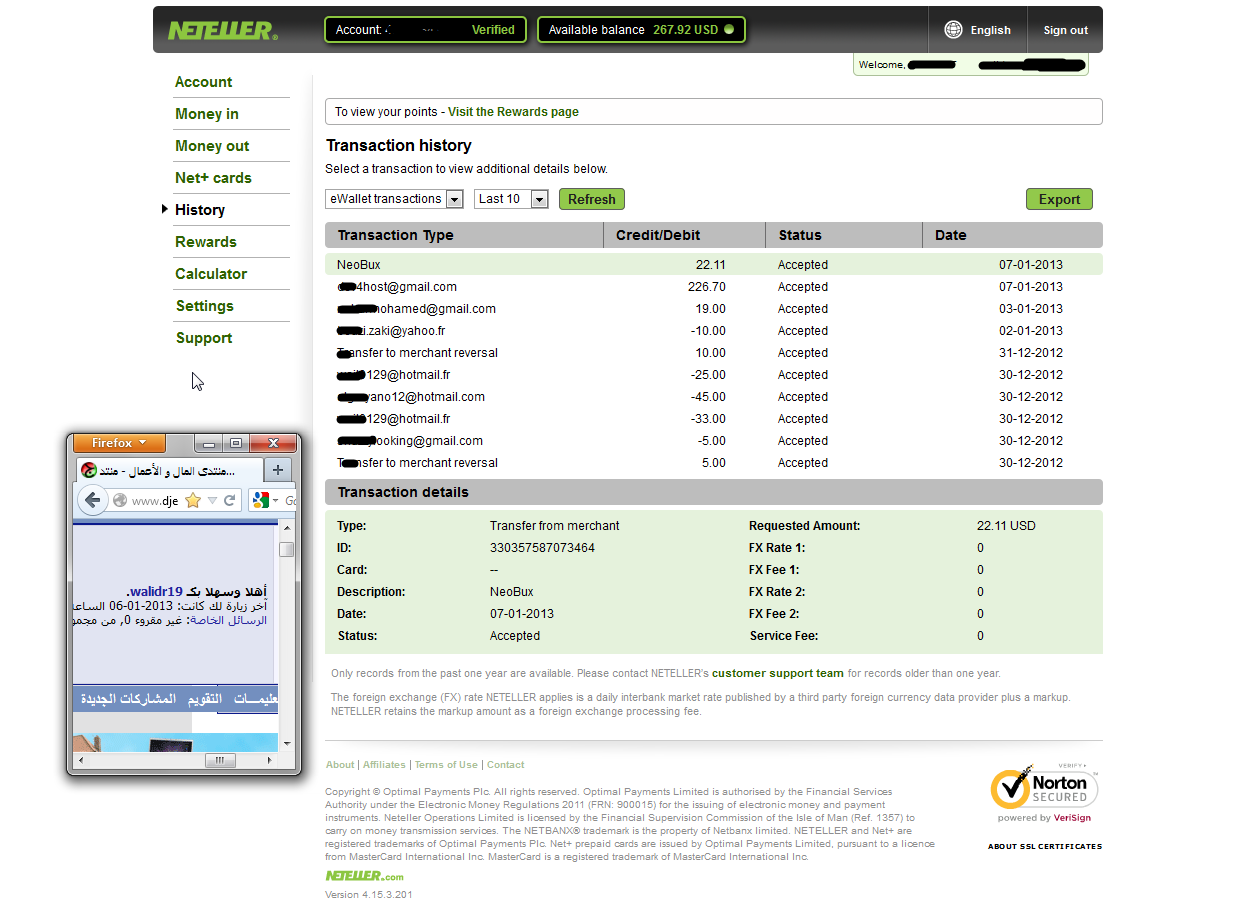
Task: Click the Firefox back arrow button
Action: coord(93,500)
